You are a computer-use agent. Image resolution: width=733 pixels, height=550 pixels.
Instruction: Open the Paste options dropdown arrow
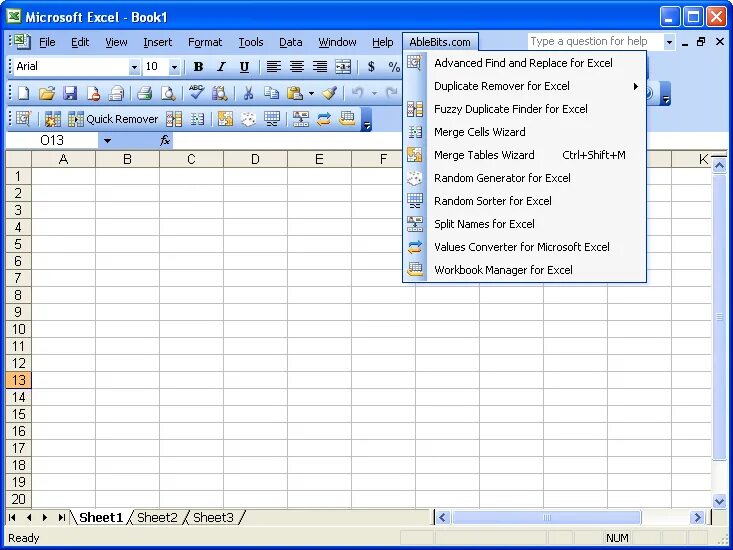(x=311, y=93)
